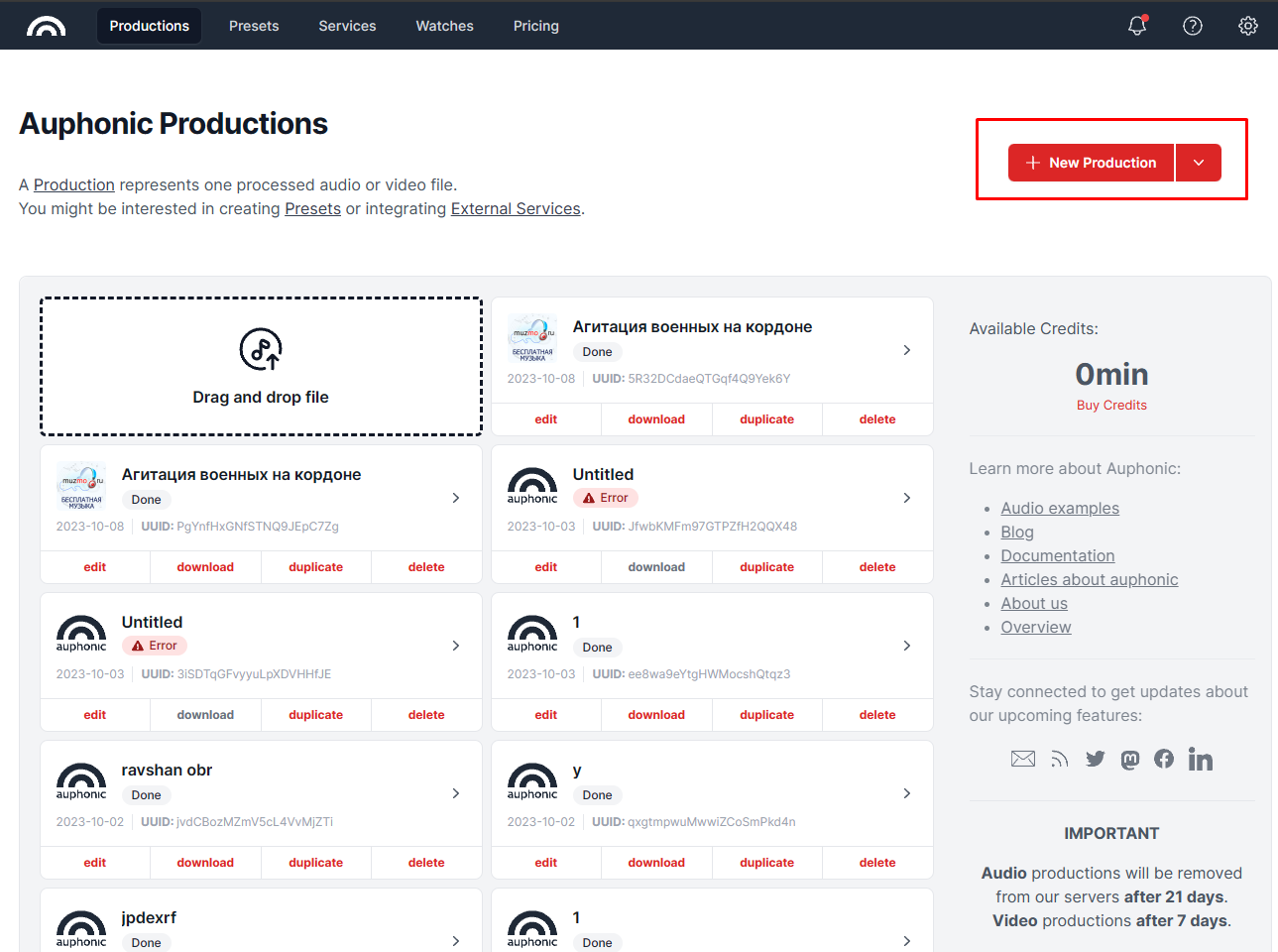This screenshot has width=1278, height=952.
Task: Click the email envelope icon
Action: click(1023, 759)
